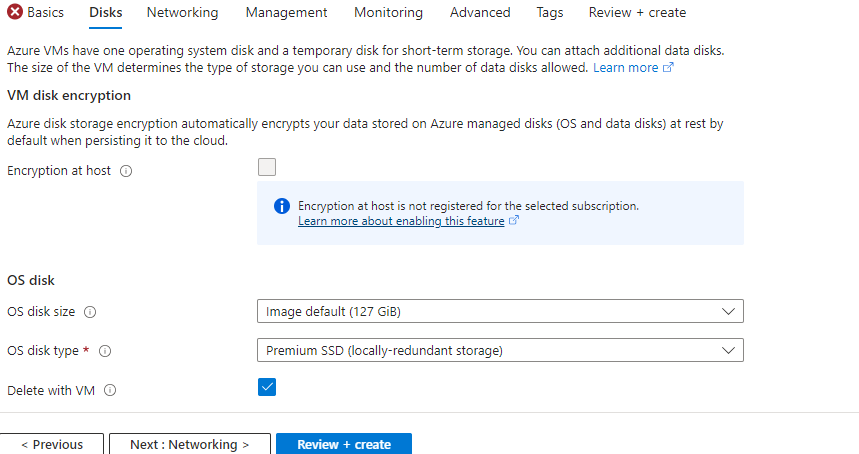Click the external link icon after Learn more
Viewport: 859px width, 454px height.
click(x=669, y=68)
